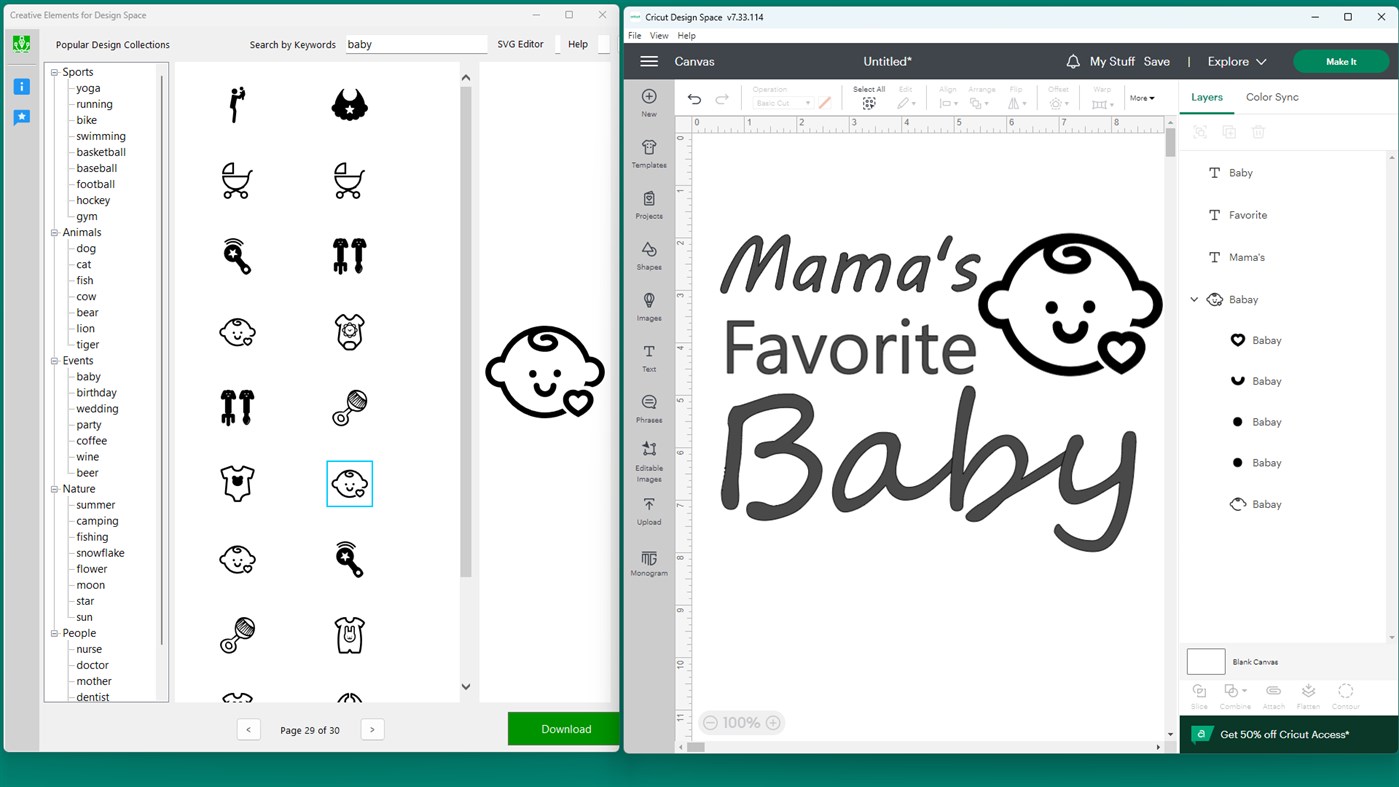Viewport: 1399px width, 787px height.
Task: Click the Download button in Creative Elements
Action: pos(565,729)
